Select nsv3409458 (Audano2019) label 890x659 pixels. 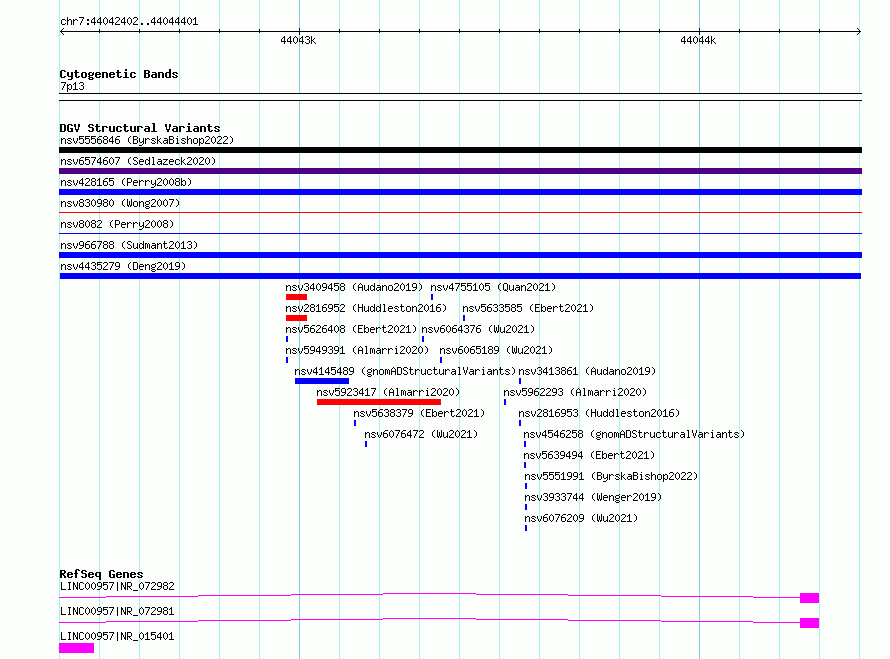tap(354, 287)
